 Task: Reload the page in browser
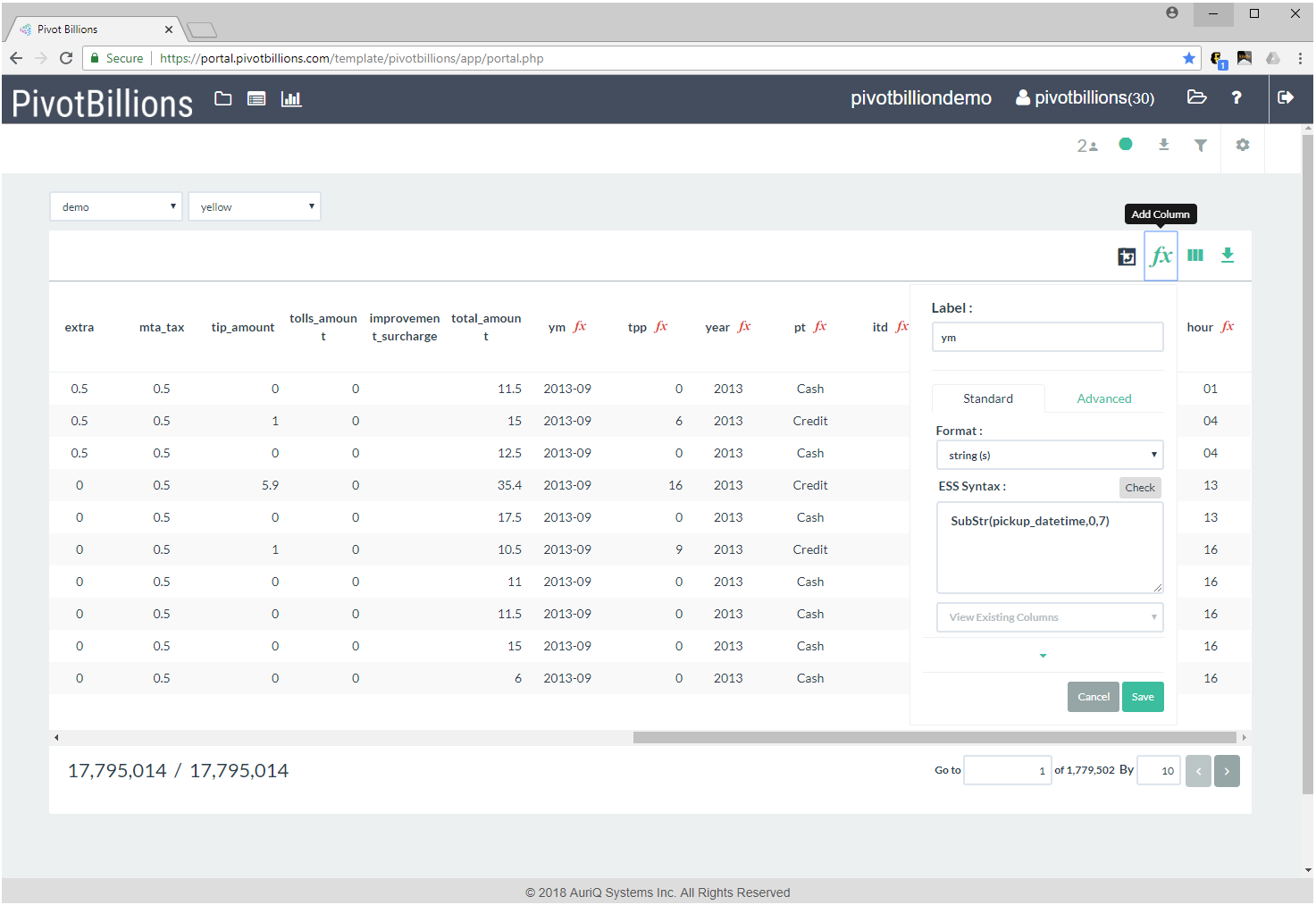coord(66,58)
